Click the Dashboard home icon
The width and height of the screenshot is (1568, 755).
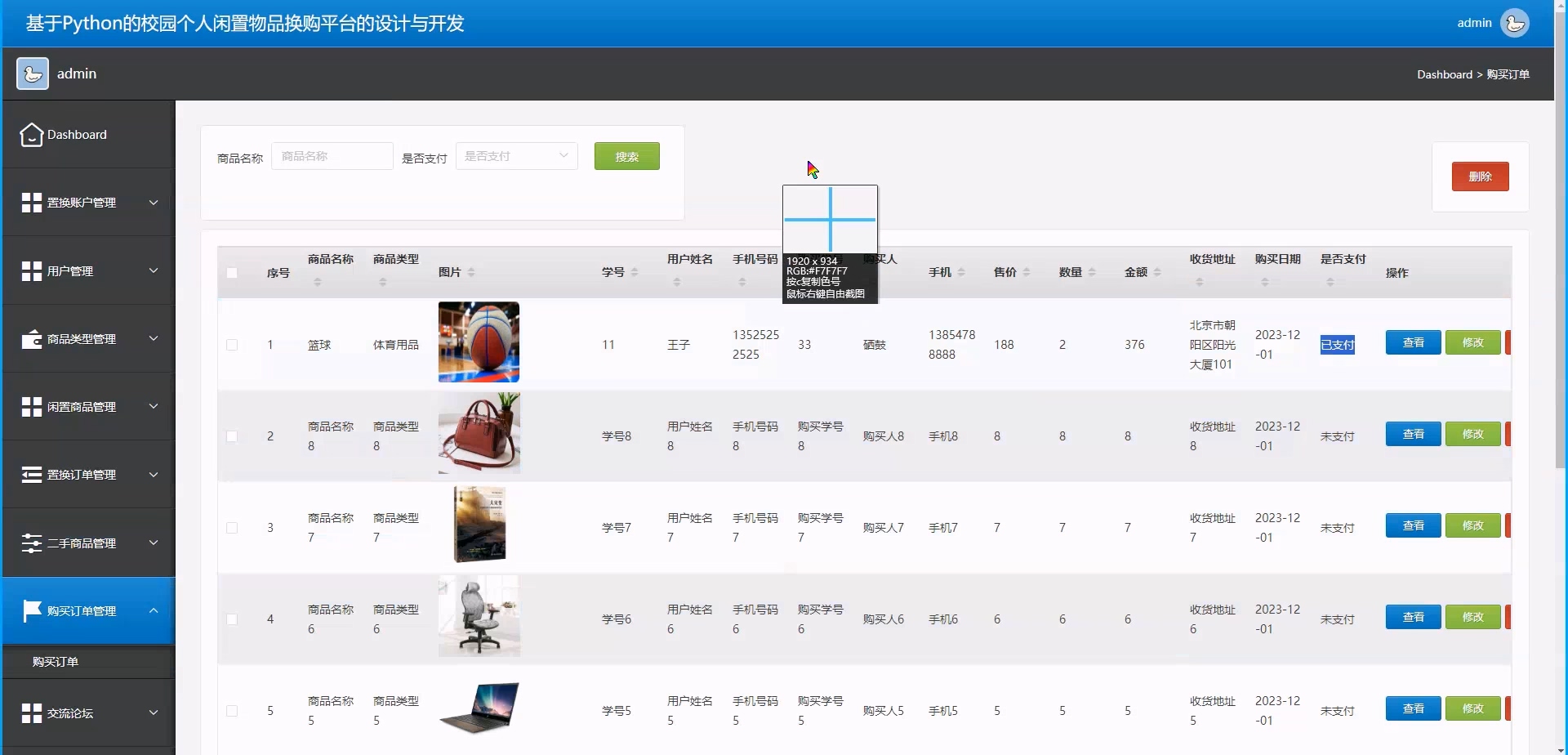31,135
